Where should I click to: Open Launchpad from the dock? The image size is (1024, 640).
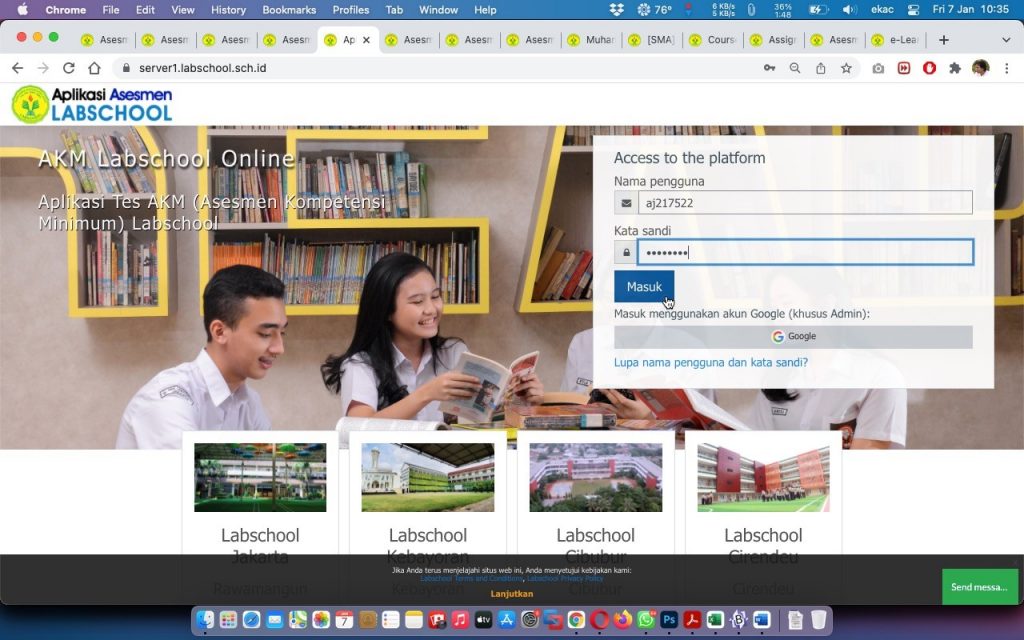[x=228, y=620]
